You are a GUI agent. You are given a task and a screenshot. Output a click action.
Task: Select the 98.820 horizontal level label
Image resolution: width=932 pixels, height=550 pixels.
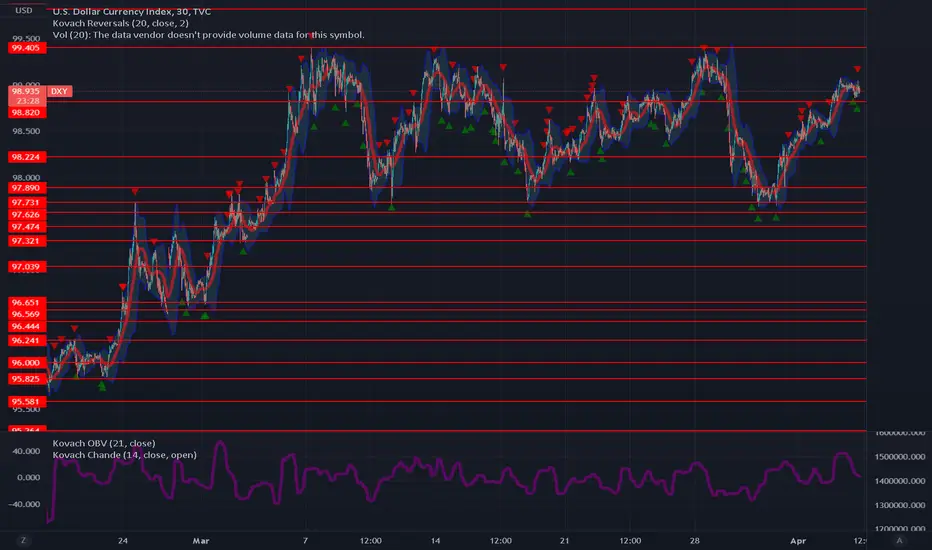point(27,112)
